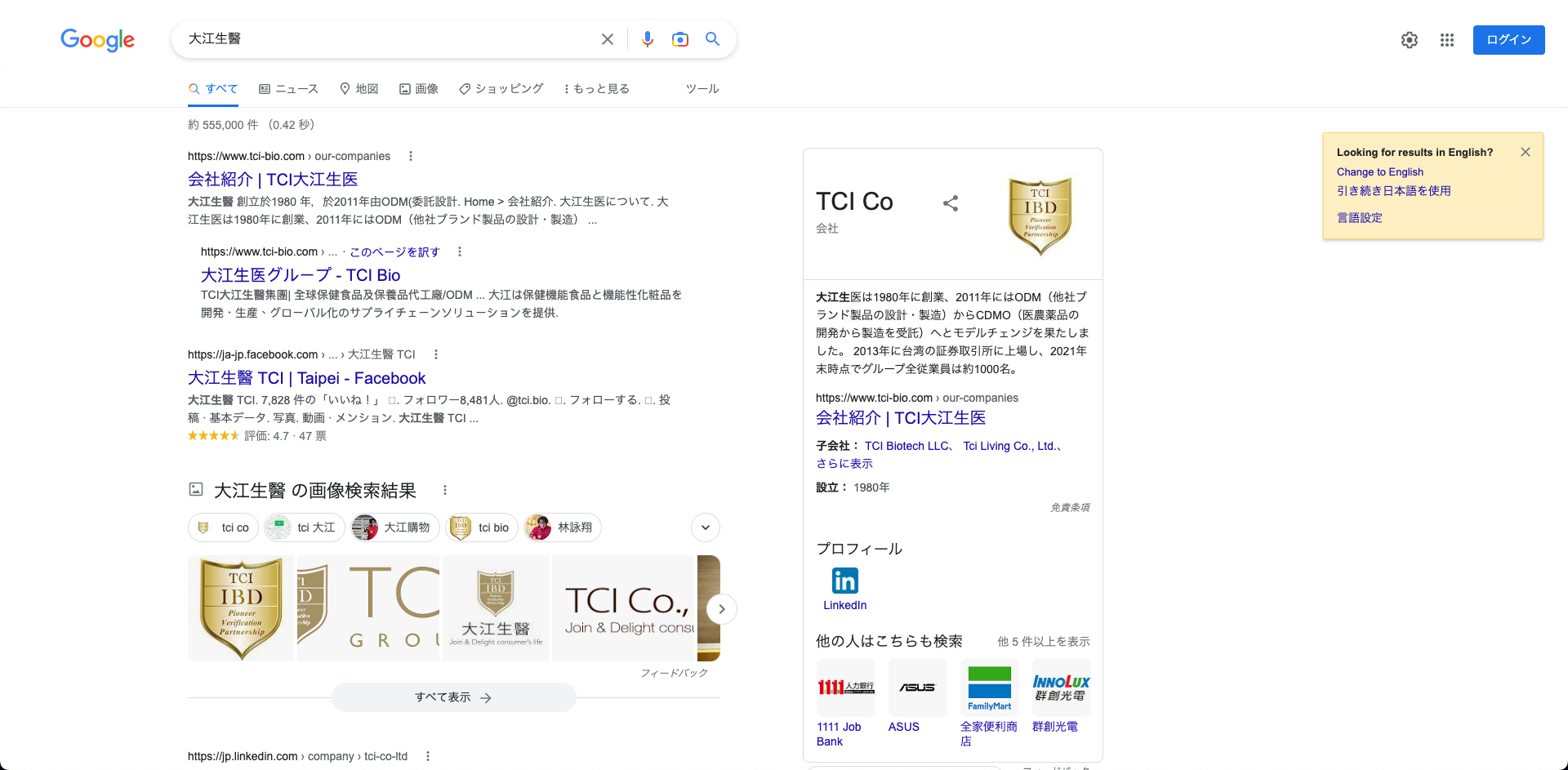The image size is (1568, 770).
Task: Open the gold TCI IBD shield image thumbnail
Action: tap(241, 608)
